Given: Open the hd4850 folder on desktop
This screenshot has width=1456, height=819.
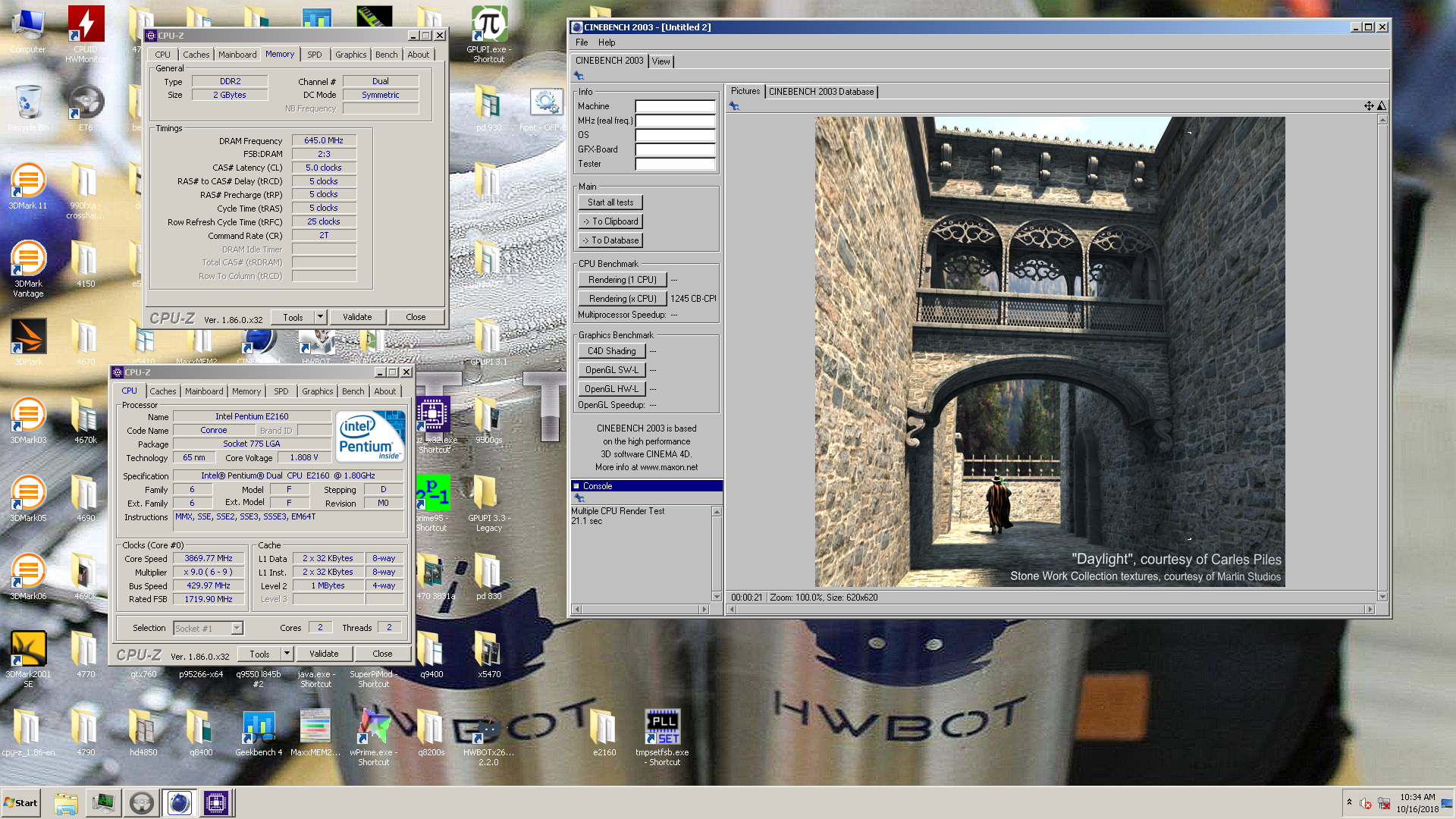Looking at the screenshot, I should point(143,733).
